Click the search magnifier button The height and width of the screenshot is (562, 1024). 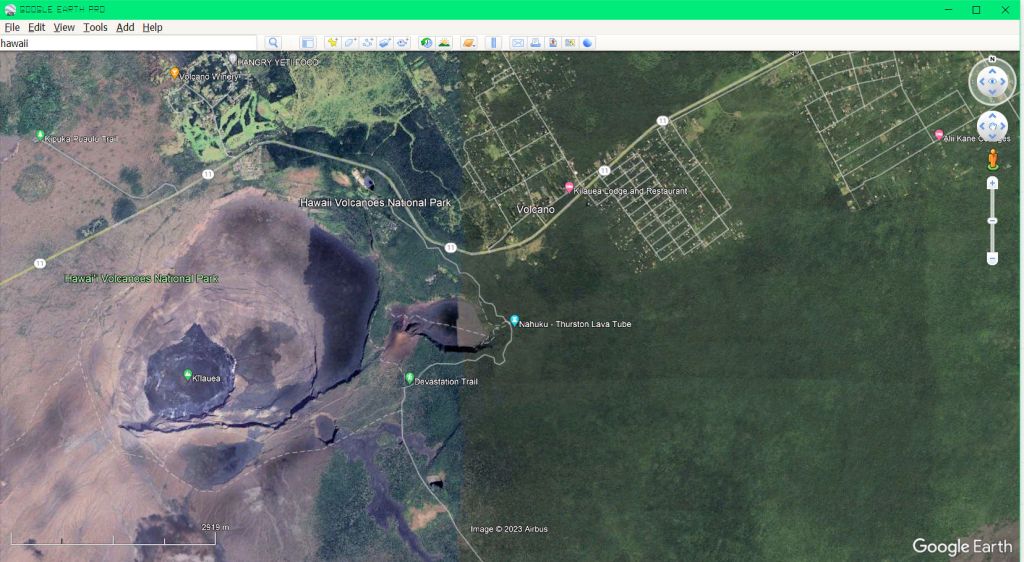(x=273, y=43)
